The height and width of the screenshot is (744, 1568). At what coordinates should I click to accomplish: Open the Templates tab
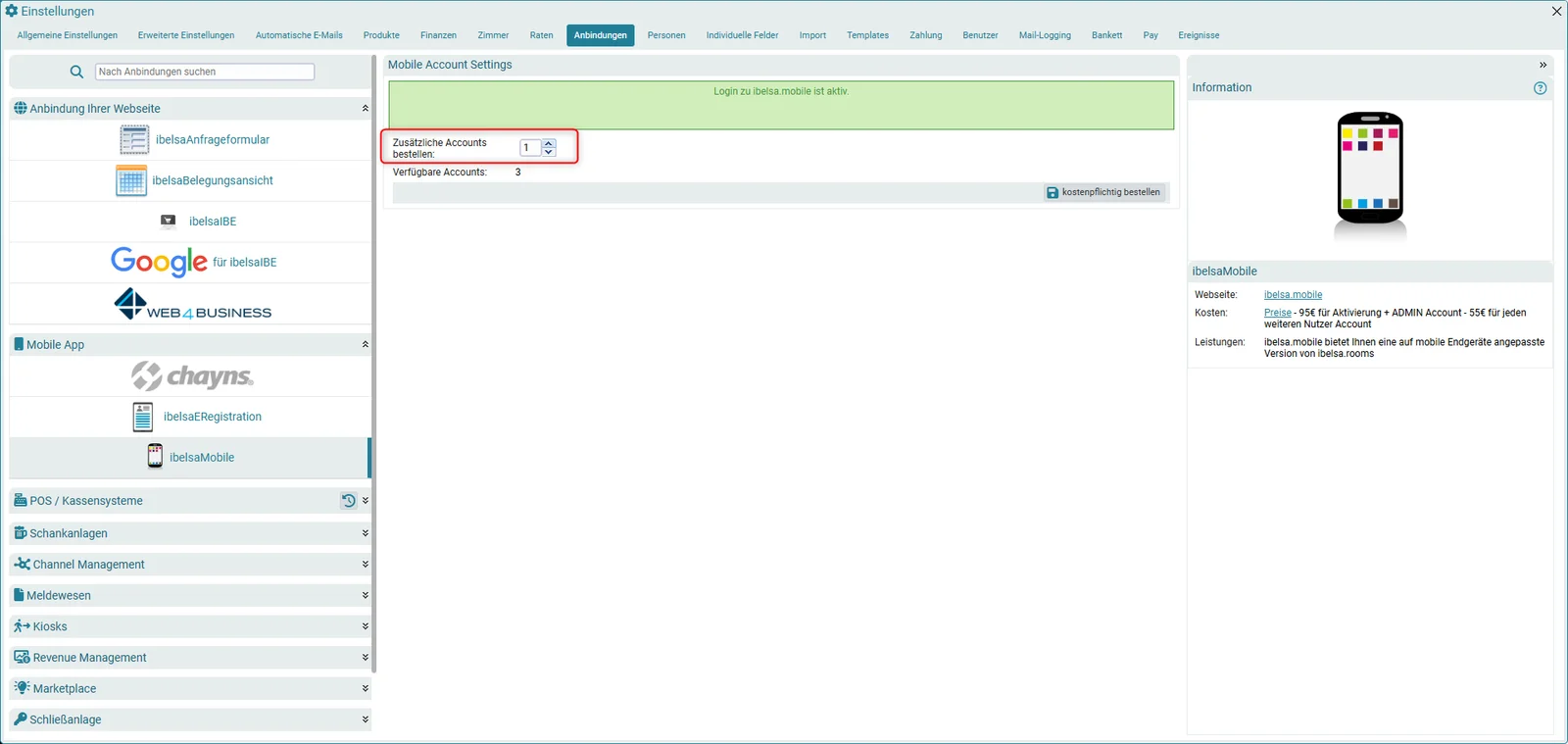(x=867, y=35)
